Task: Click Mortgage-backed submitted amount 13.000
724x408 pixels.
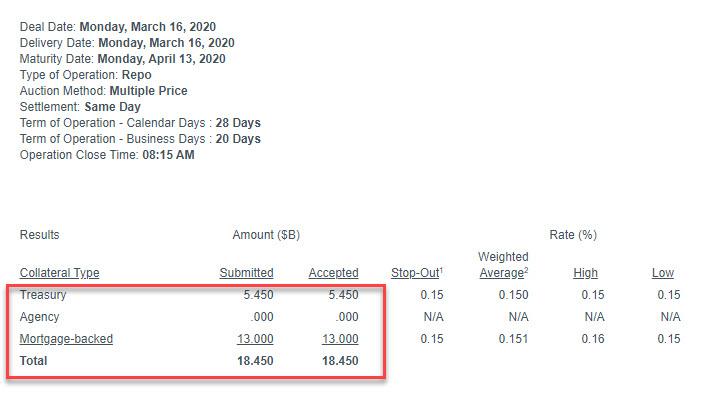Action: click(255, 339)
